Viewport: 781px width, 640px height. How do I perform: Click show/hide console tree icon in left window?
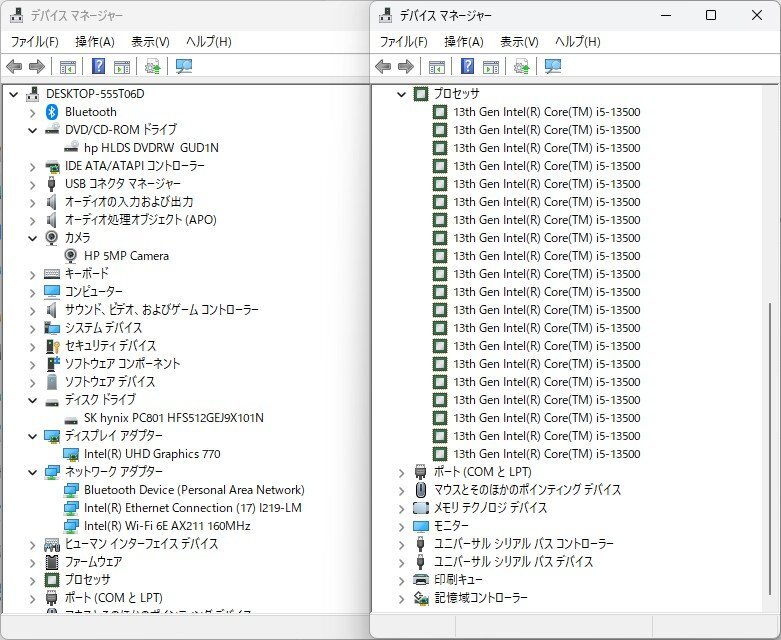click(68, 67)
